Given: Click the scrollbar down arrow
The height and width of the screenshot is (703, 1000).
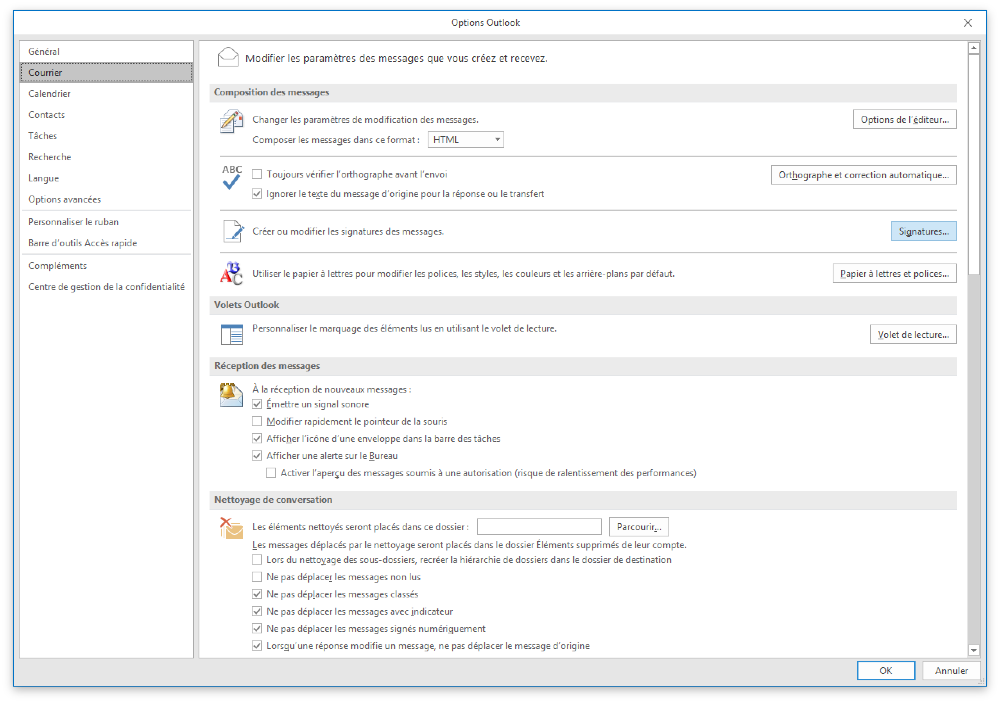Looking at the screenshot, I should click(x=973, y=650).
